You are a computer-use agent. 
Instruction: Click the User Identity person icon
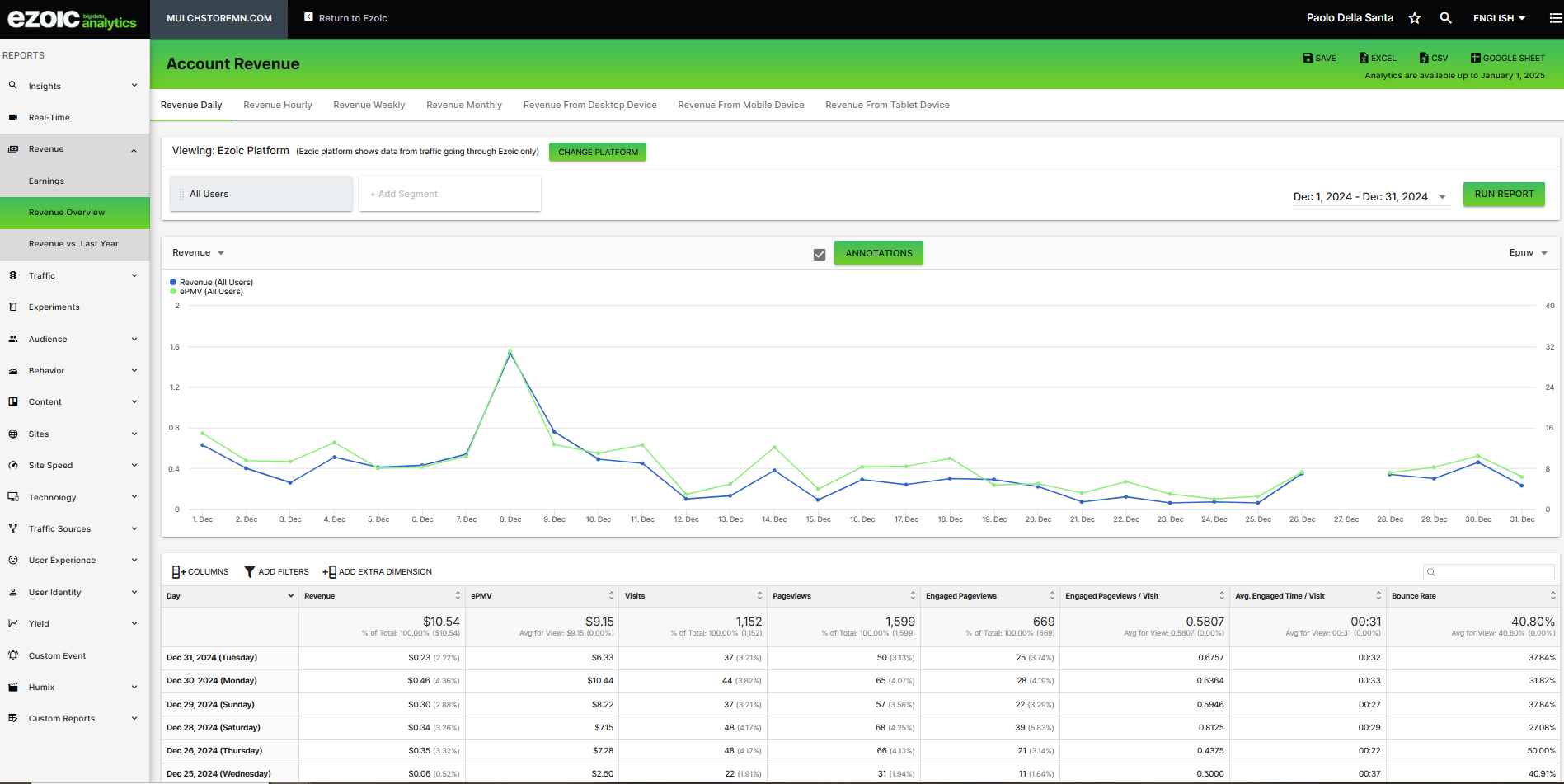tap(12, 592)
